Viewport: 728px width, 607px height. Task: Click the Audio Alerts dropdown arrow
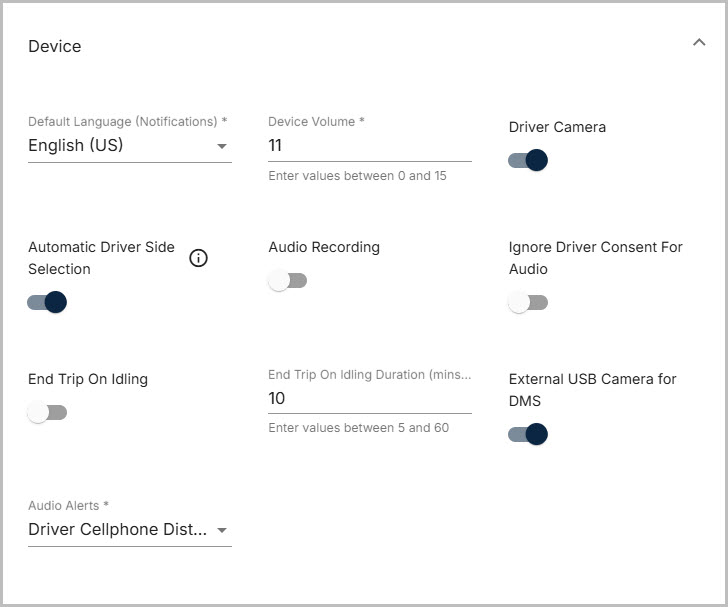click(221, 530)
